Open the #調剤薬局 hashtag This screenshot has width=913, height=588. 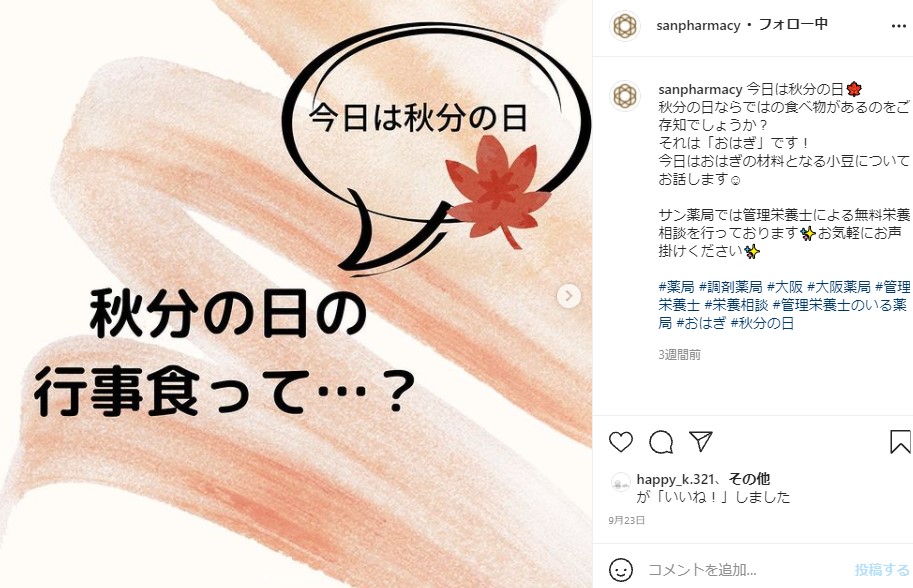[731, 286]
